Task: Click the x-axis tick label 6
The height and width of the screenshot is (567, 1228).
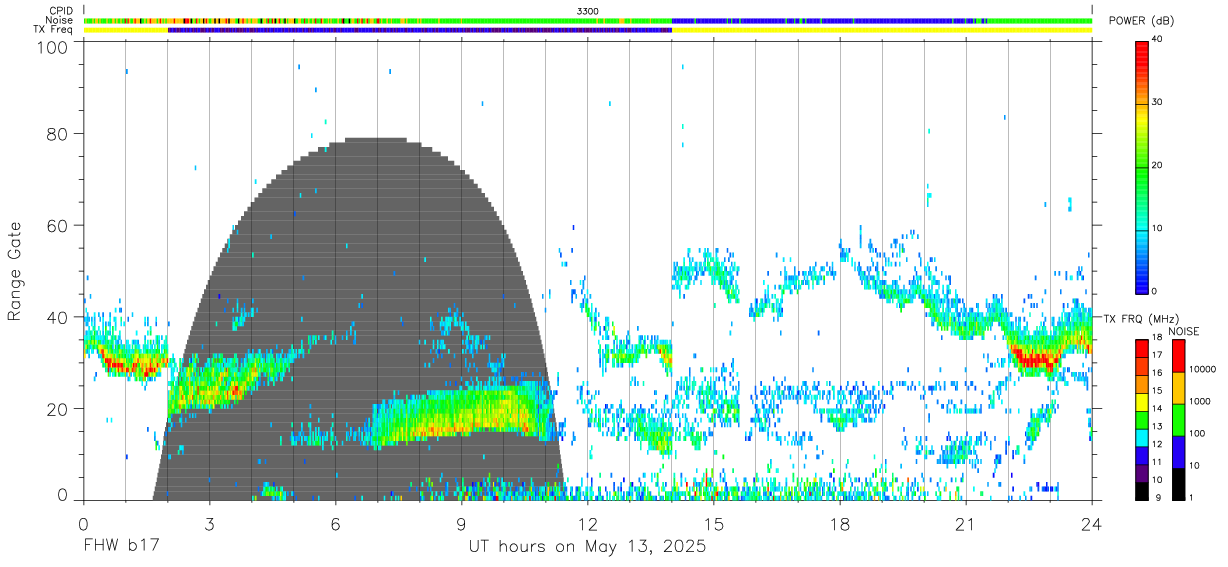Action: tap(335, 523)
